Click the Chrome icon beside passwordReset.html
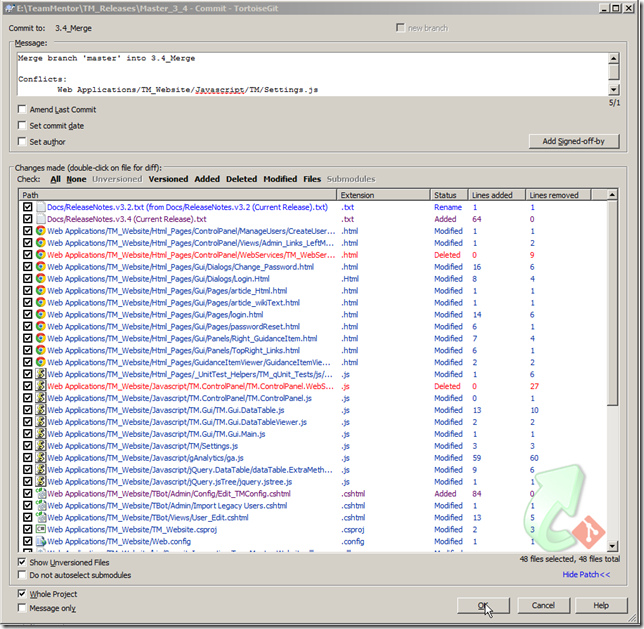The height and width of the screenshot is (629, 644). [40, 326]
